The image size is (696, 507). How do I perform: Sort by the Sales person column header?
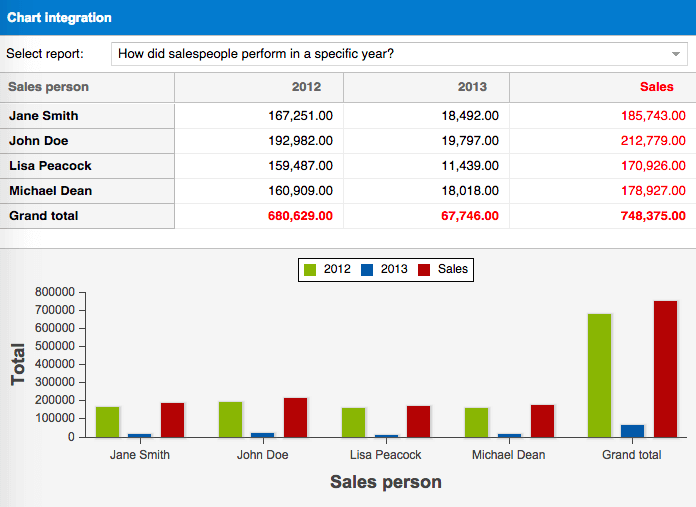click(x=48, y=87)
